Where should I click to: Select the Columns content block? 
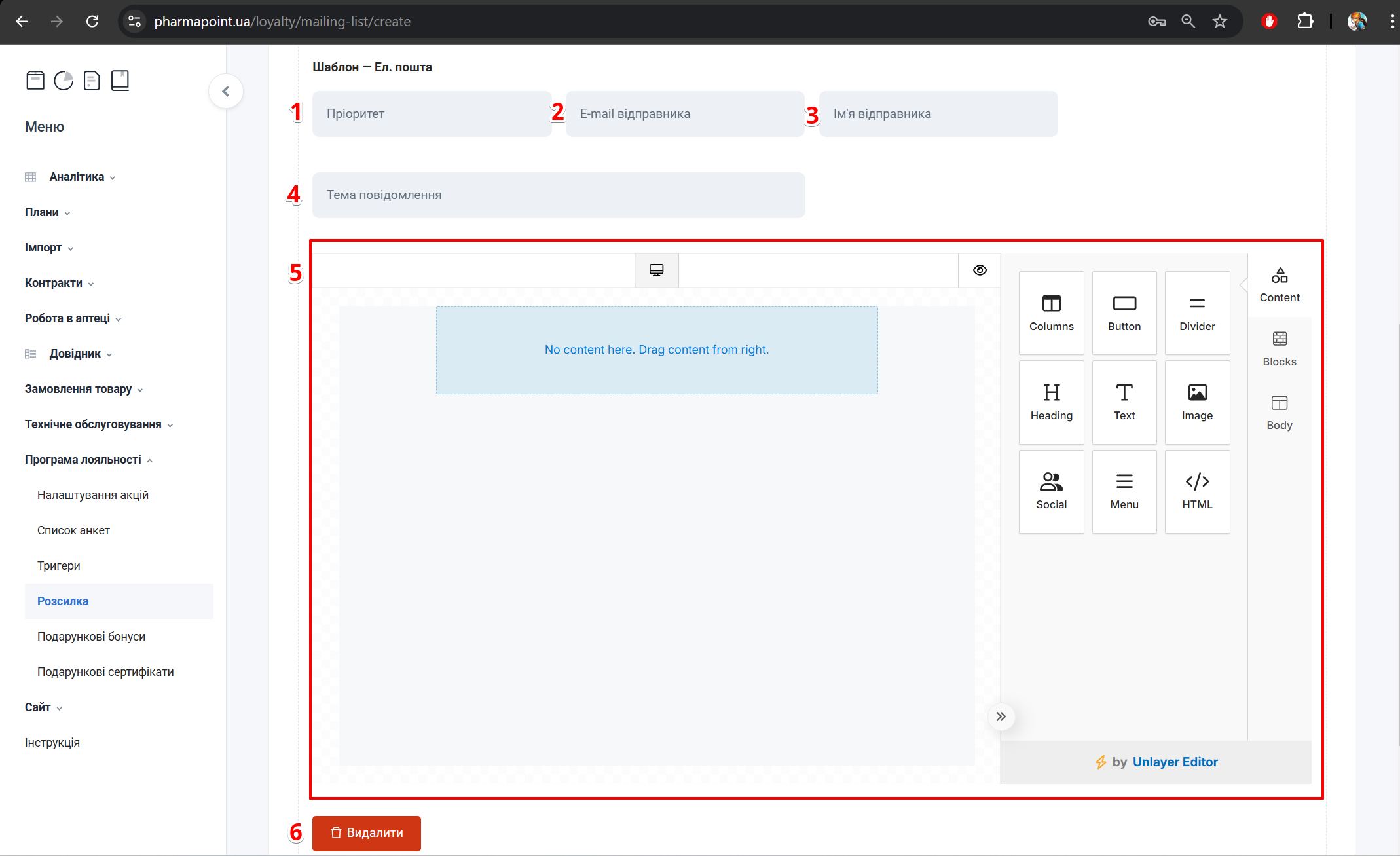coord(1051,313)
